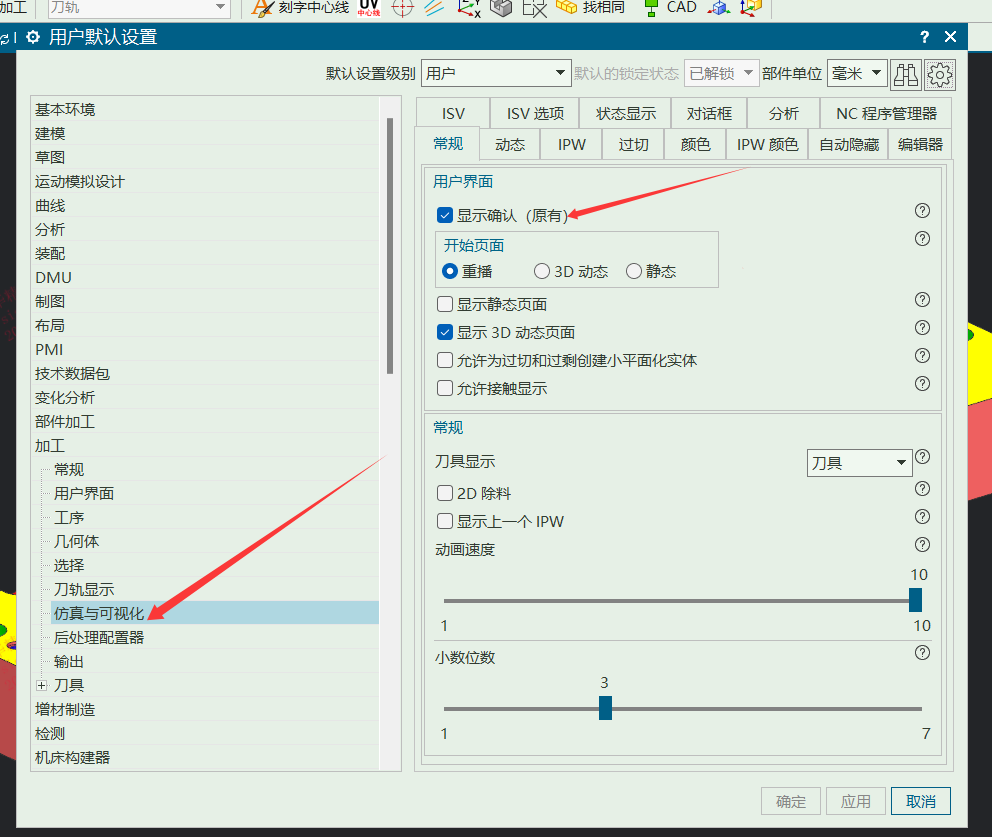Open 部件单位 毫米 dropdown

857,73
